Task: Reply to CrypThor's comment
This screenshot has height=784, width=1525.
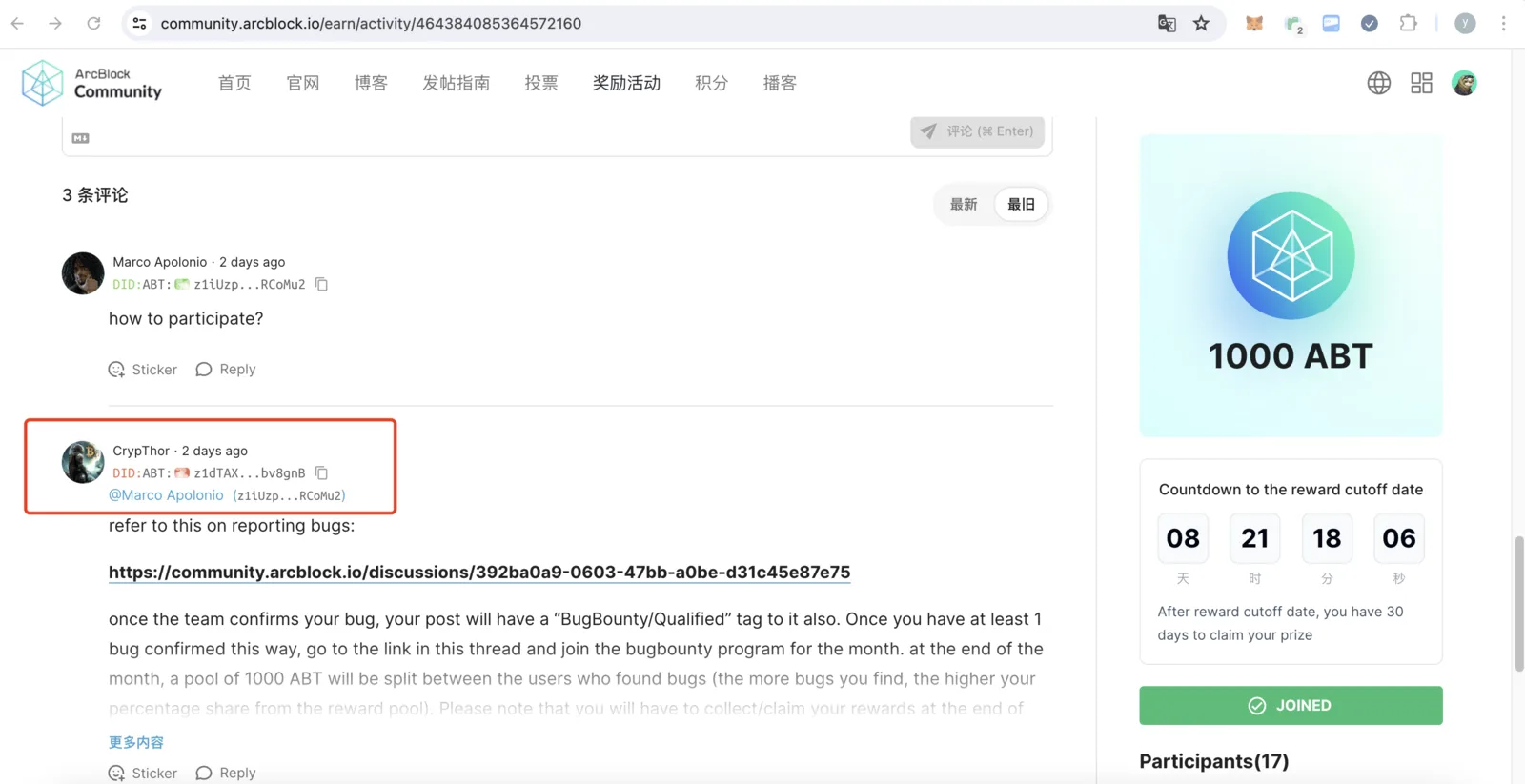Action: tap(226, 773)
